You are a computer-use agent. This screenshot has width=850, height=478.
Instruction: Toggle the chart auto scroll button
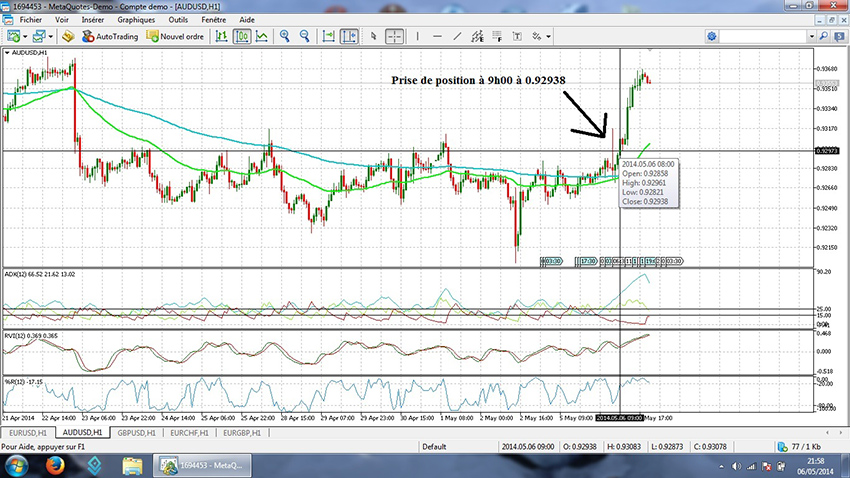coord(348,36)
